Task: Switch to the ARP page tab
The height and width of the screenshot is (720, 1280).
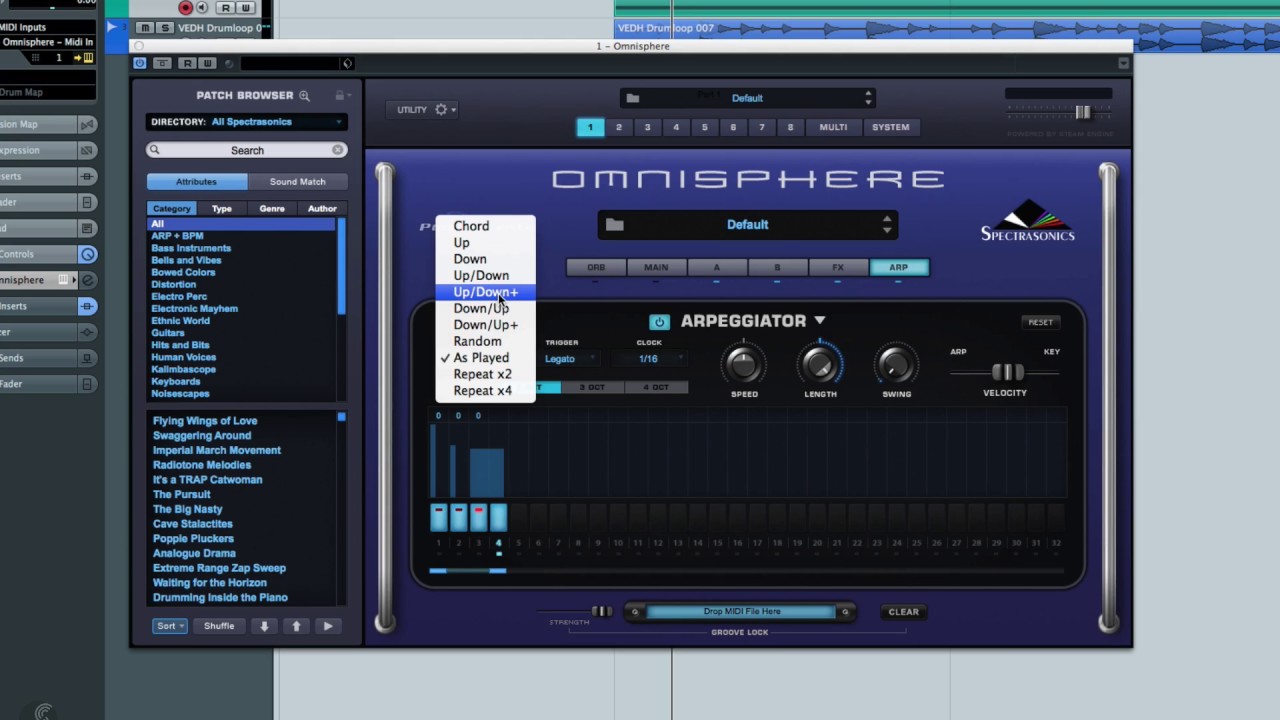Action: click(x=898, y=267)
